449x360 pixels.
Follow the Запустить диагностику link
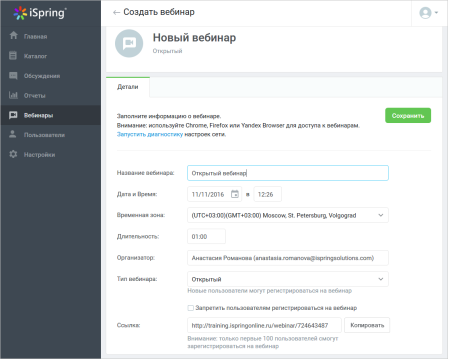(x=150, y=134)
